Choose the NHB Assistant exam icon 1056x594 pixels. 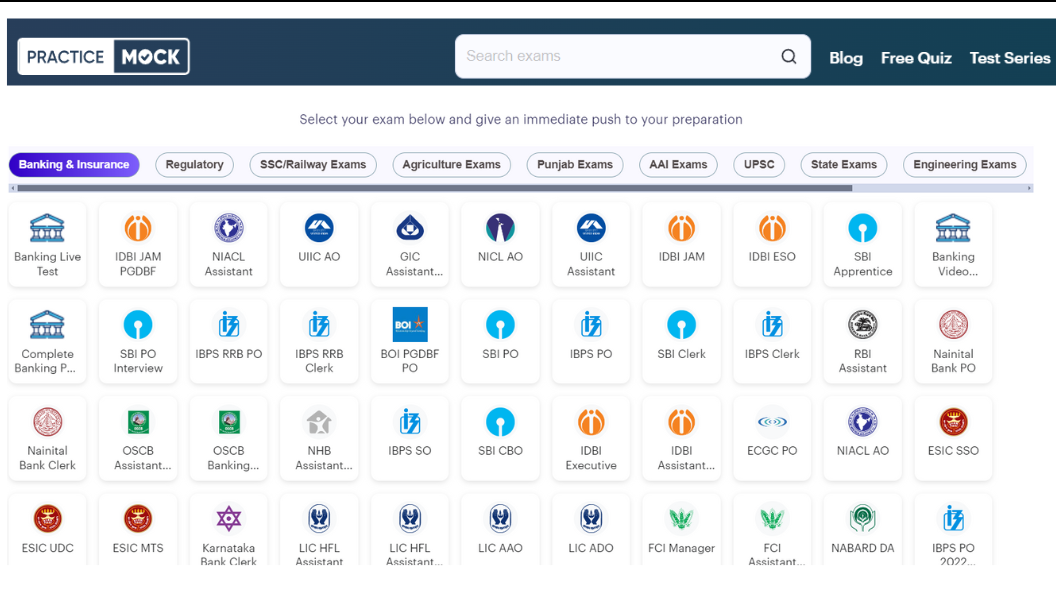pyautogui.click(x=319, y=422)
